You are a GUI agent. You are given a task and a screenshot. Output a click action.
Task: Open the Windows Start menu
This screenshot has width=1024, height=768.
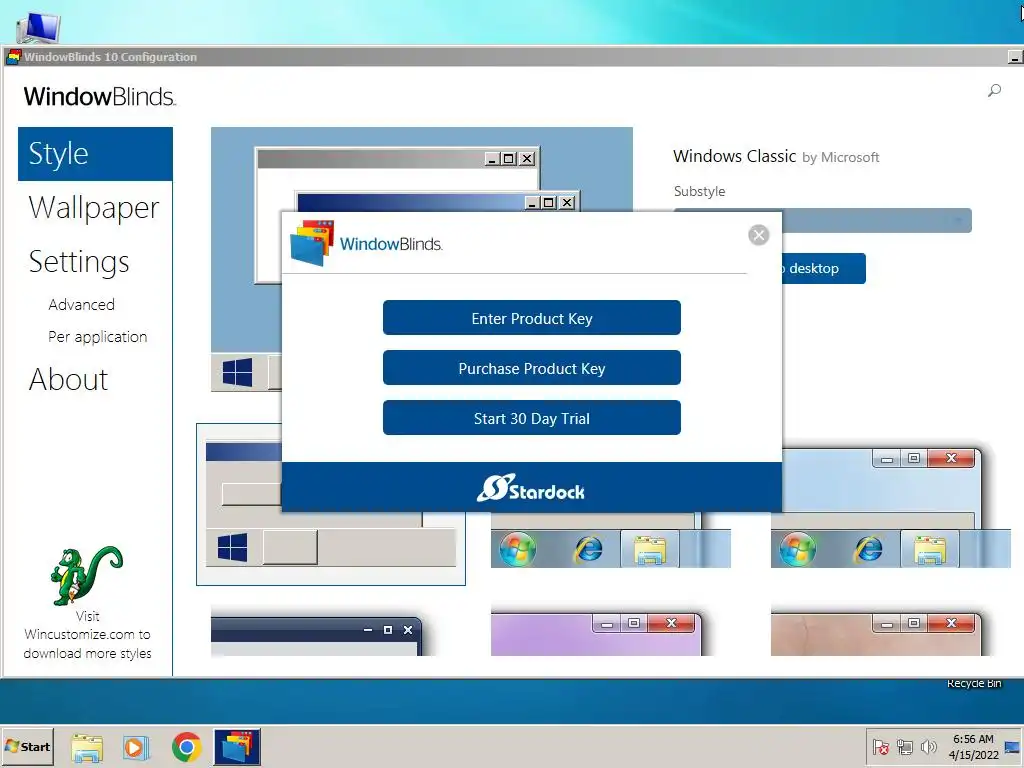click(27, 746)
